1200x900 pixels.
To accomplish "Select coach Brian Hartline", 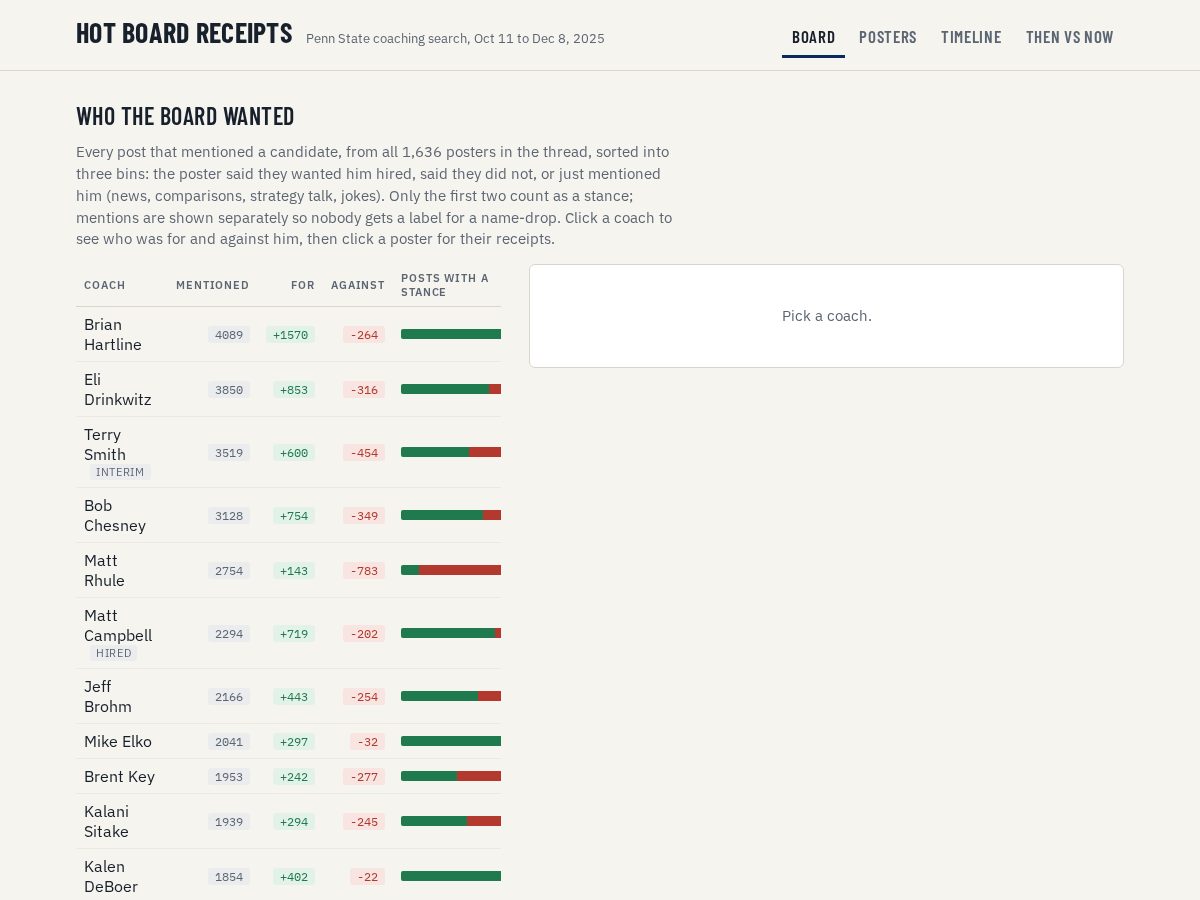I will pos(288,334).
